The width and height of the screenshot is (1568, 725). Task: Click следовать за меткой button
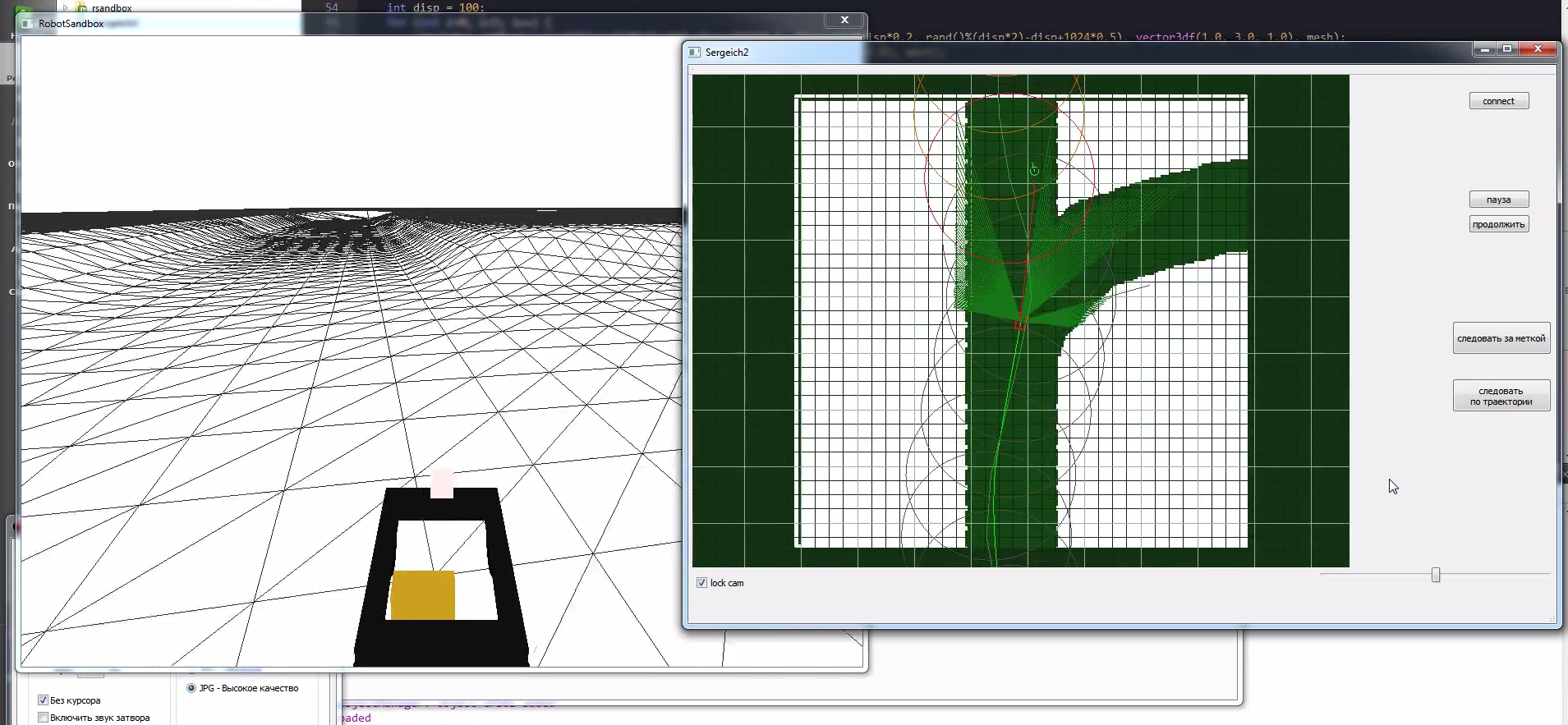(1501, 338)
